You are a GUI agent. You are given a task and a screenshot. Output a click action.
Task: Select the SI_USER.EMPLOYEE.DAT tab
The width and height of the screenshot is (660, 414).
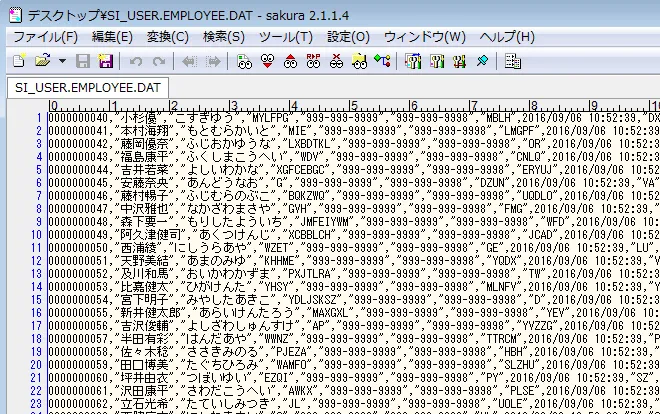(x=88, y=88)
